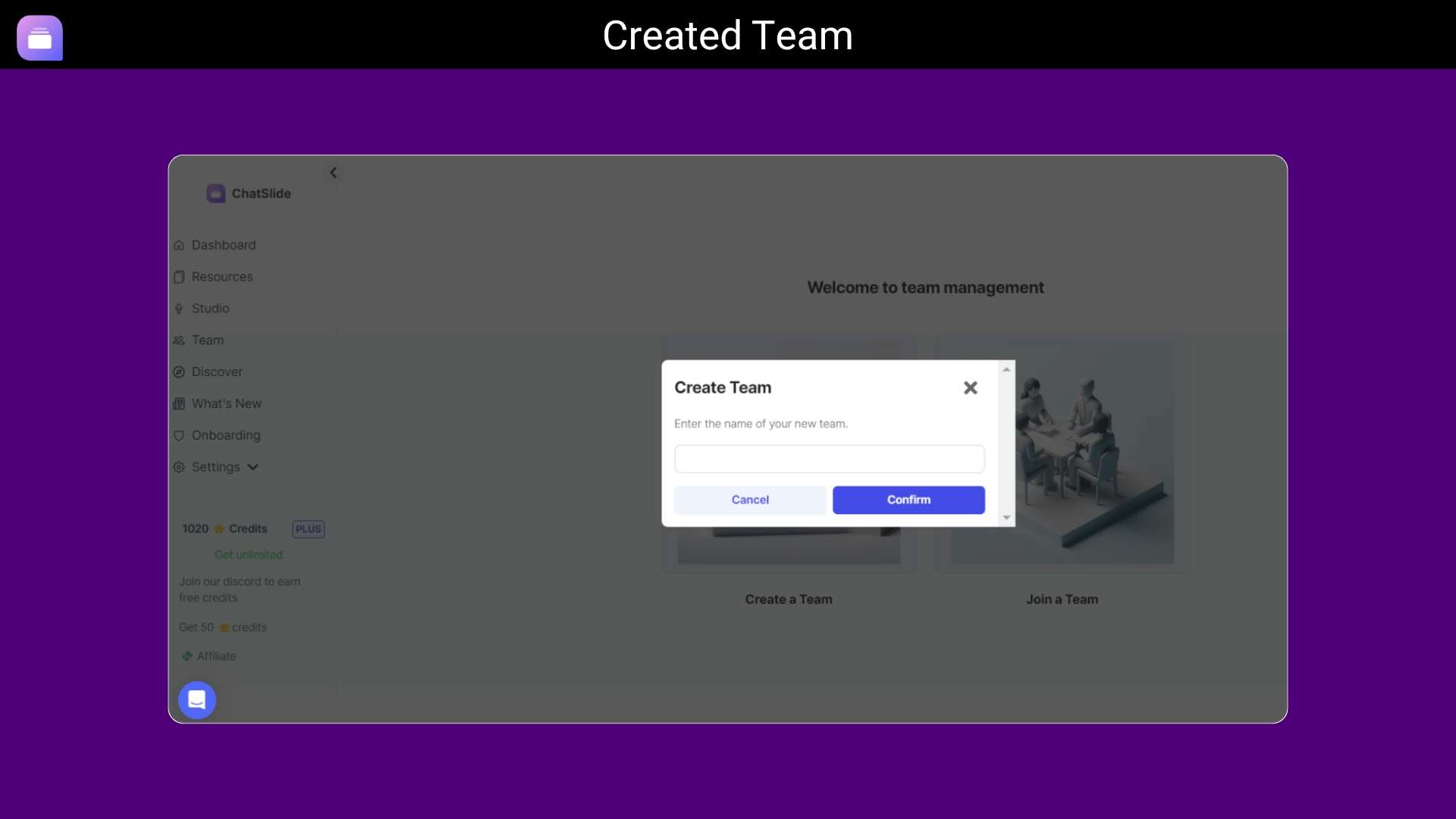
Task: Collapse the sidebar with the chevron arrow
Action: [x=334, y=172]
